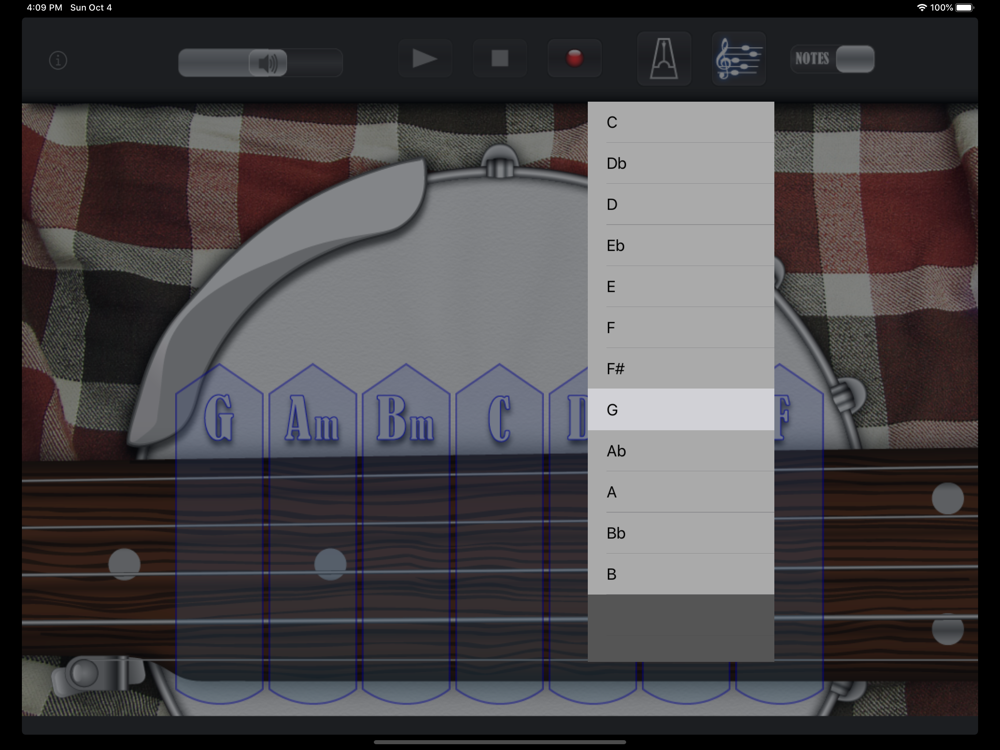Select key C from the list
This screenshot has width=1000, height=750.
coord(681,122)
